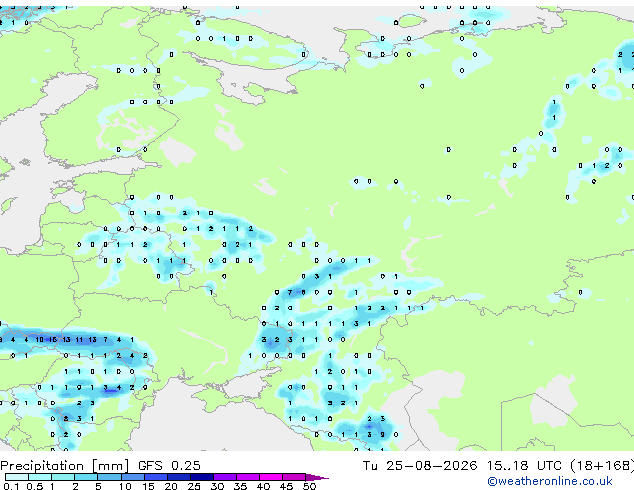Click the 40 to 45 magenta legend swatch
The width and height of the screenshot is (634, 490).
(271, 477)
